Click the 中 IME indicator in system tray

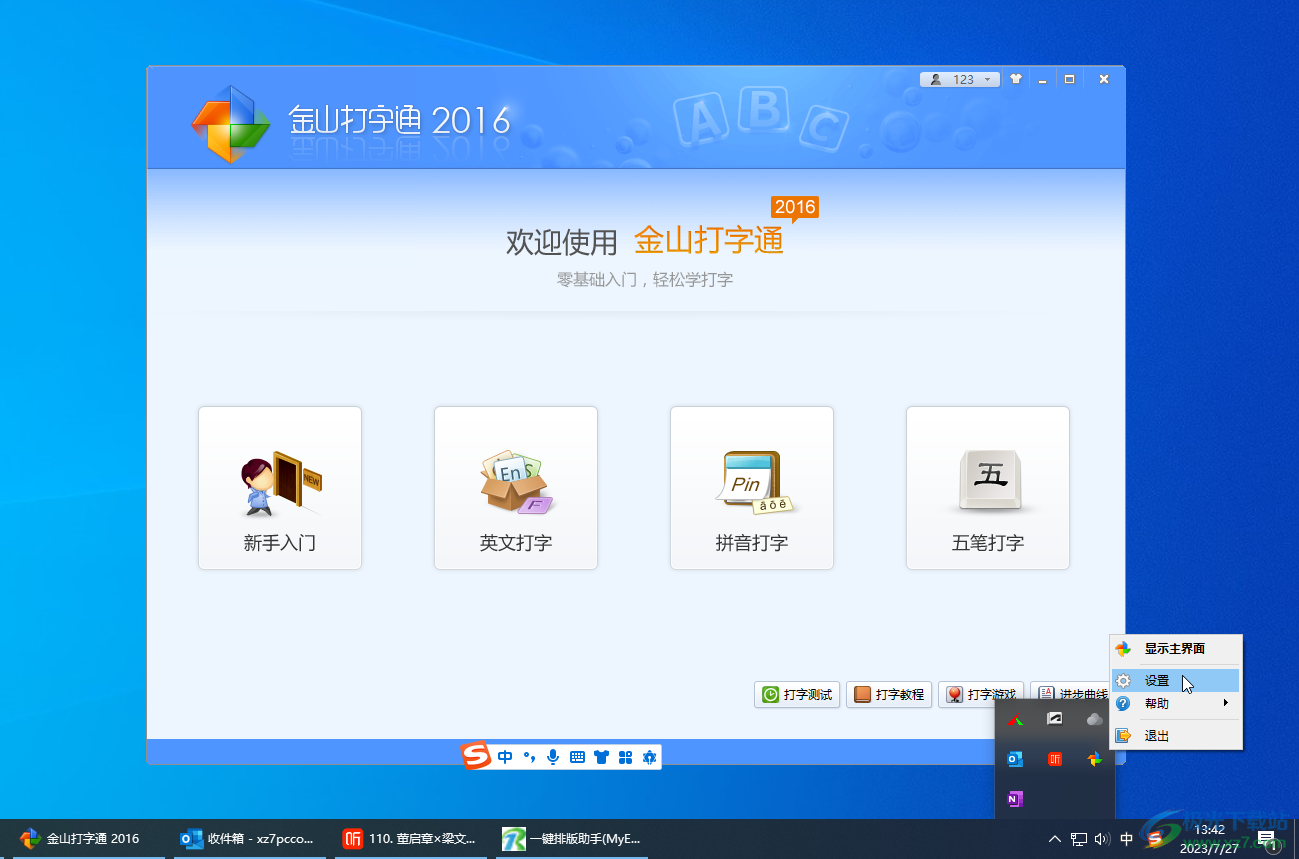(1126, 839)
